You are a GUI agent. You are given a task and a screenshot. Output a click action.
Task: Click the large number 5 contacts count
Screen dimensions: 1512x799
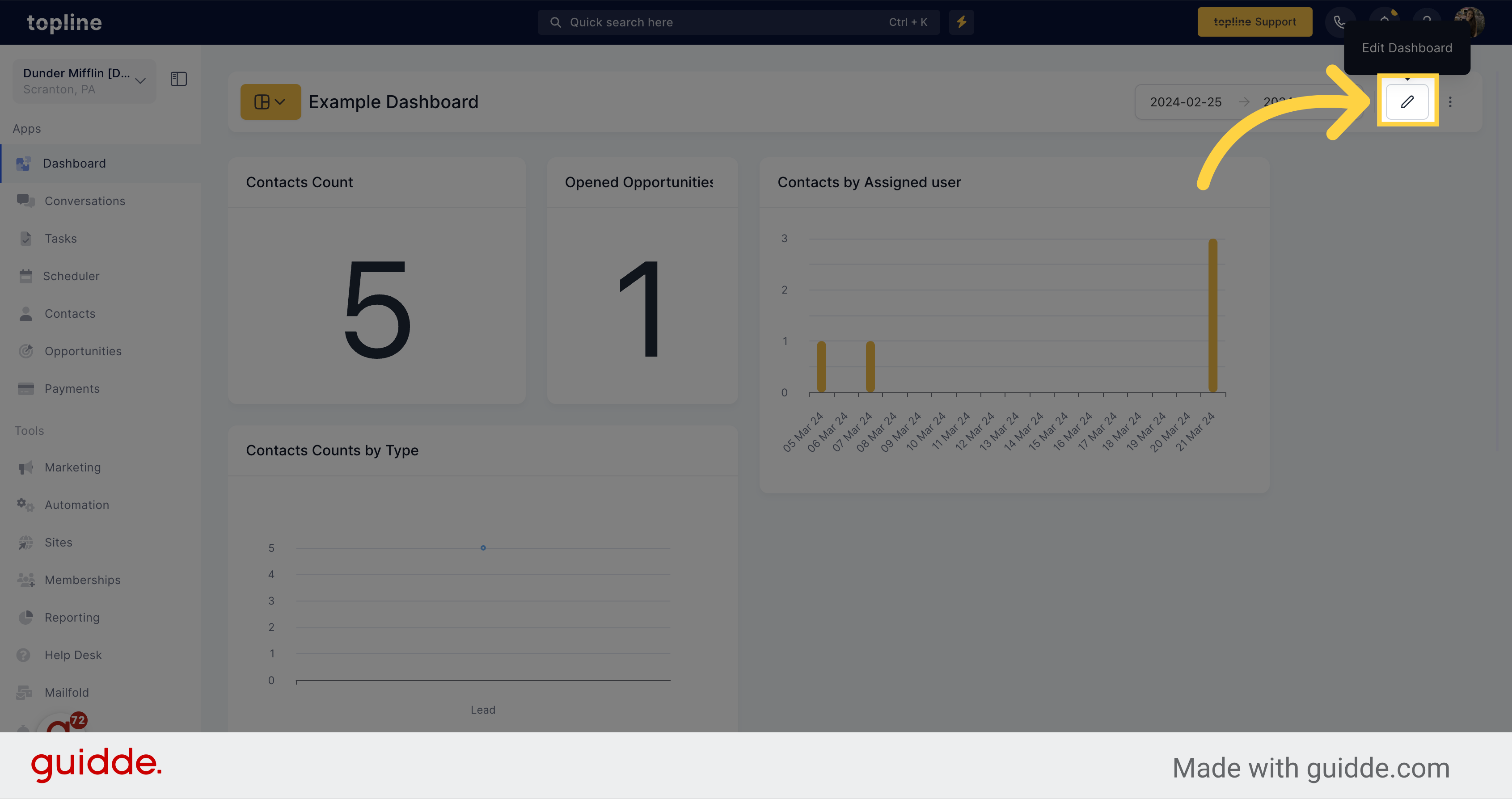pos(377,309)
